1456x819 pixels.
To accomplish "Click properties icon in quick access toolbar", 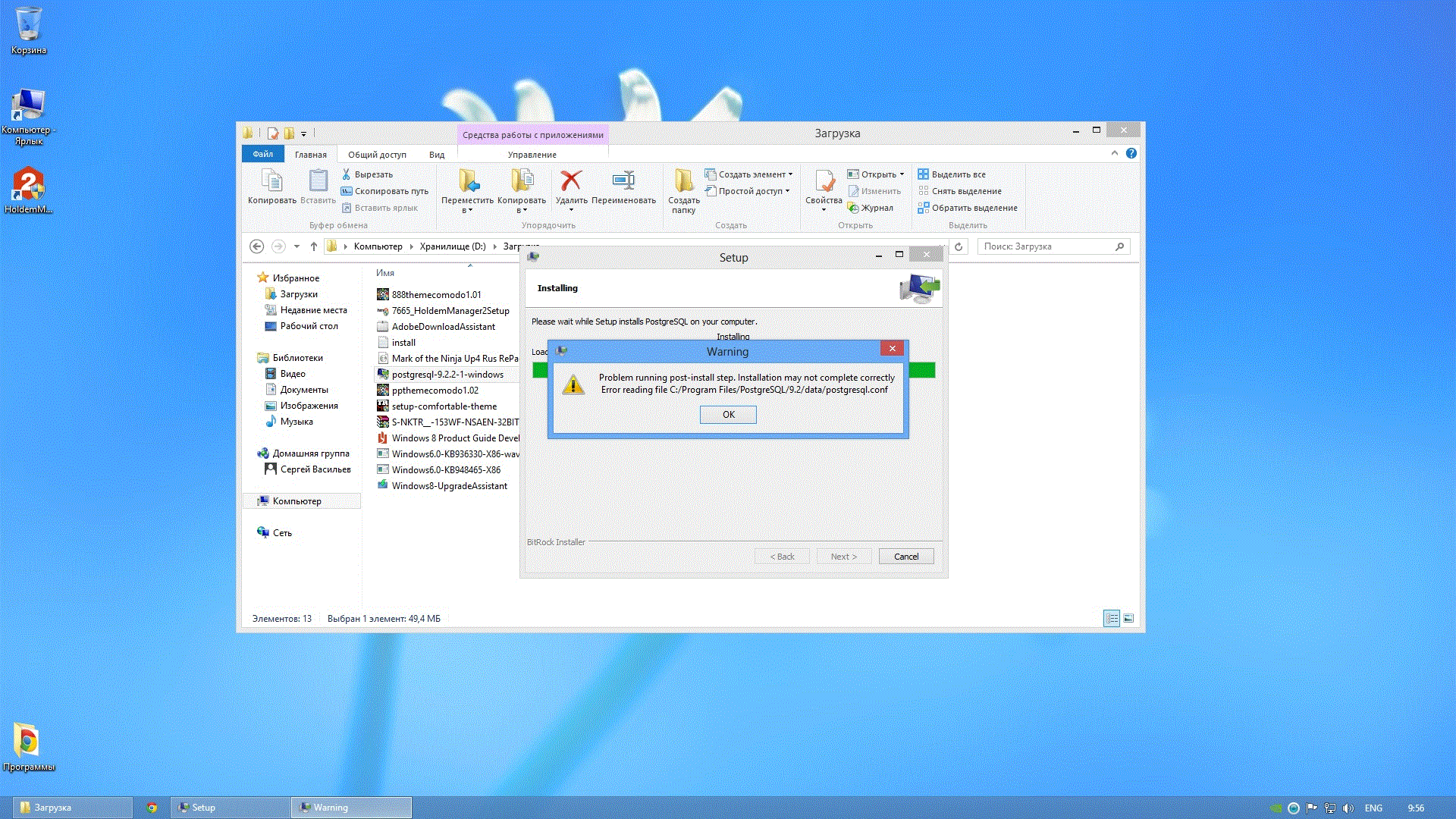I will tap(272, 133).
